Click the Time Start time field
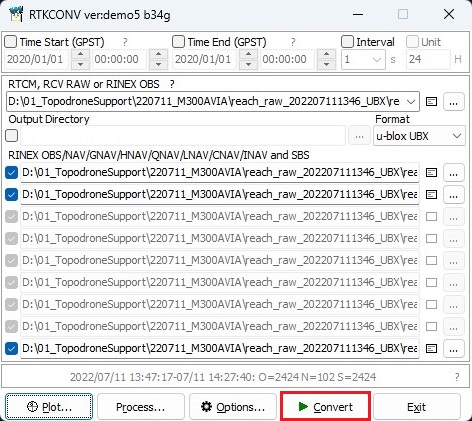The image size is (472, 421). pyautogui.click(x=119, y=59)
